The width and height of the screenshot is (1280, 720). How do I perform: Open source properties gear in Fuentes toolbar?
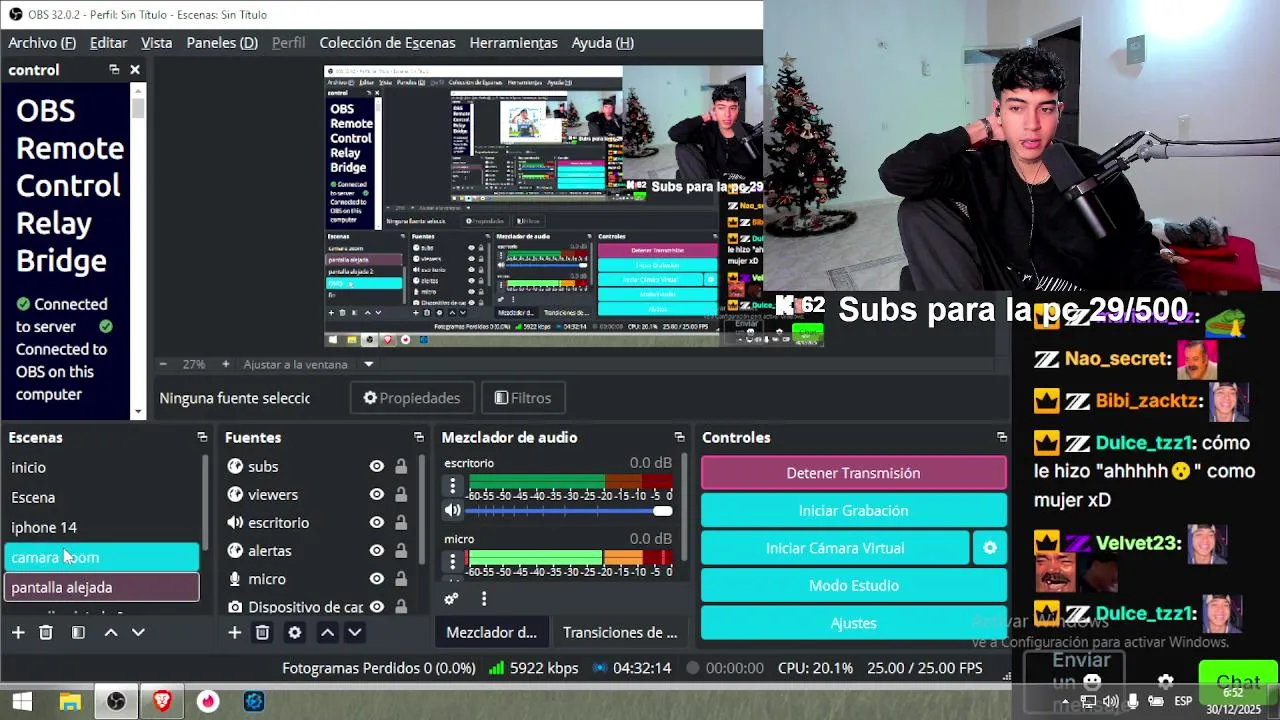click(295, 632)
